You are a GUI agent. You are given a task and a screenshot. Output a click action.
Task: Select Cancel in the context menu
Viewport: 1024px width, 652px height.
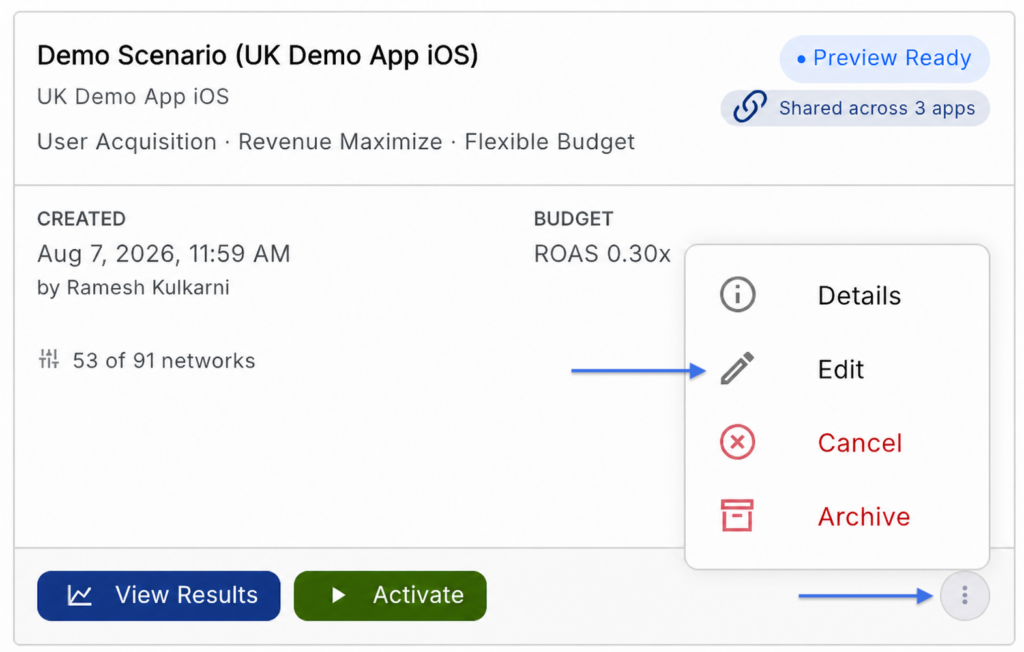[x=837, y=443]
